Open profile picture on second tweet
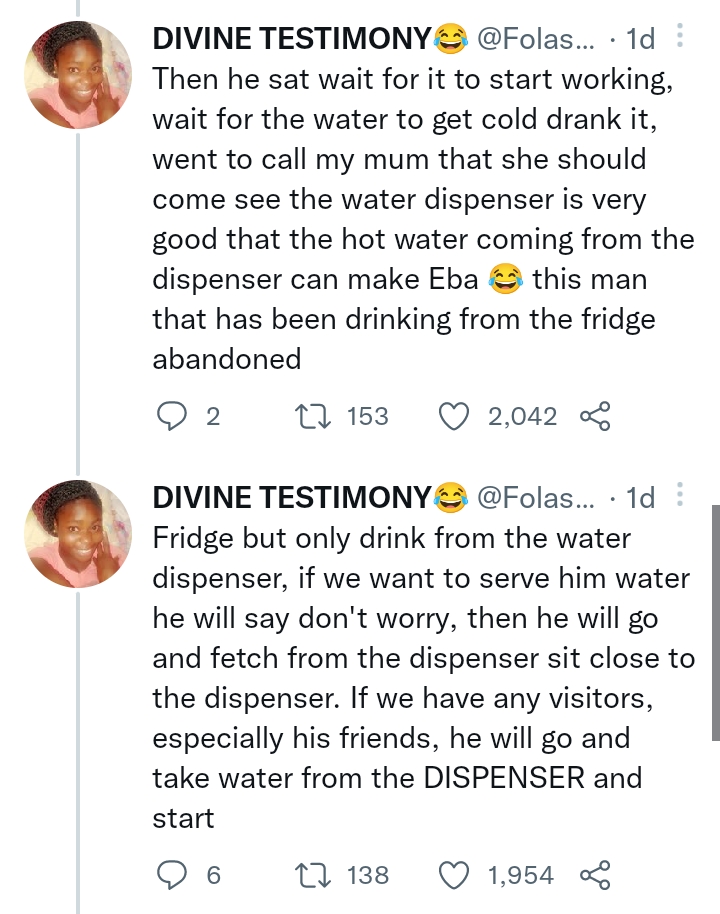This screenshot has width=720, height=914. [x=78, y=533]
